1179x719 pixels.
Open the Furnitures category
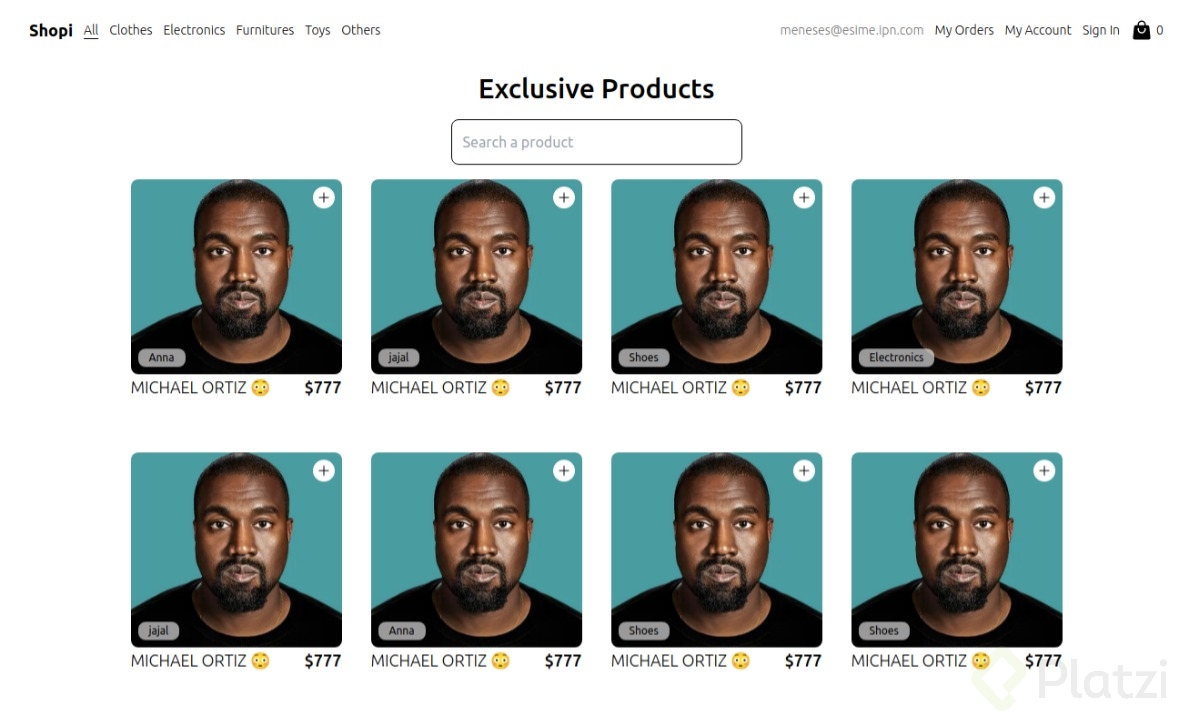(x=265, y=30)
